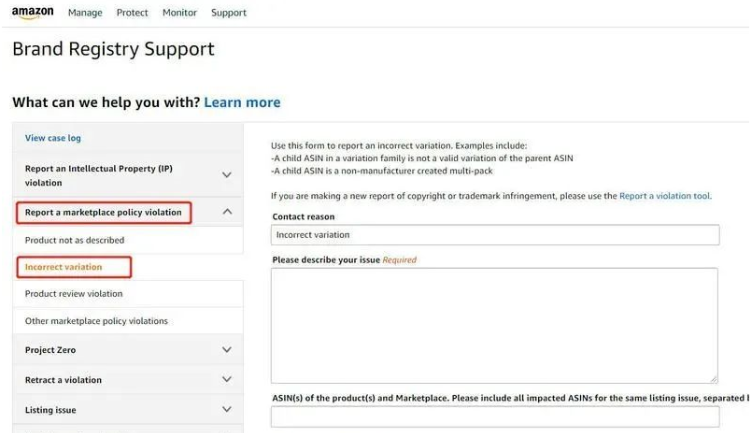Select Incorrect variation option
The image size is (754, 433).
tap(63, 267)
